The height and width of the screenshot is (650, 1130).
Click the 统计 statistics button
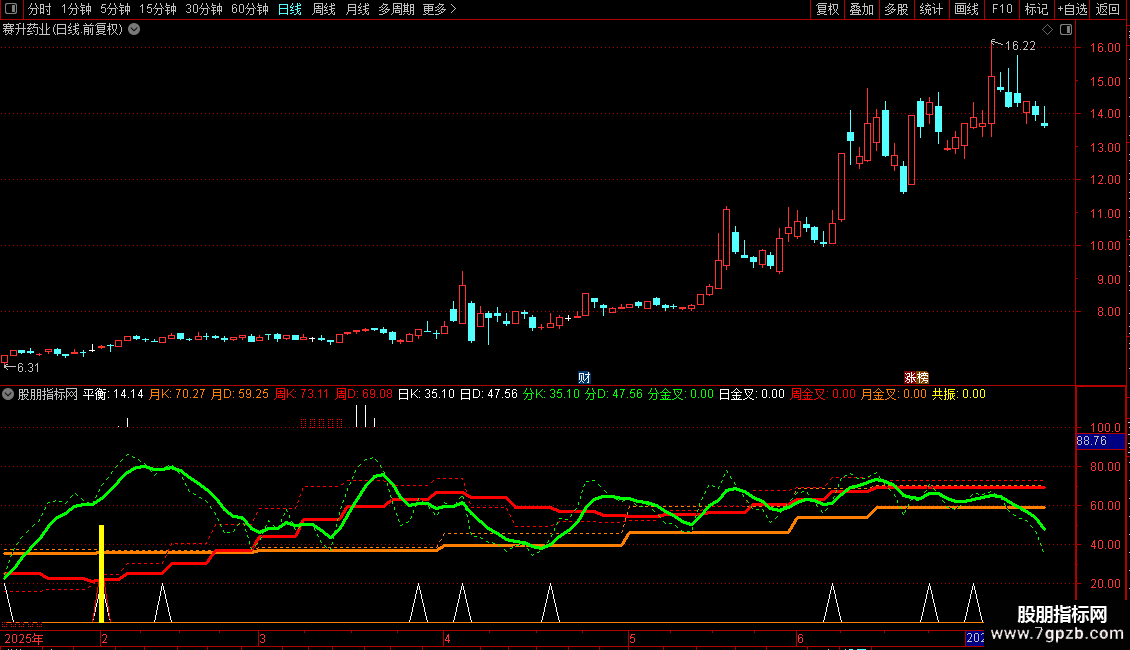point(930,9)
